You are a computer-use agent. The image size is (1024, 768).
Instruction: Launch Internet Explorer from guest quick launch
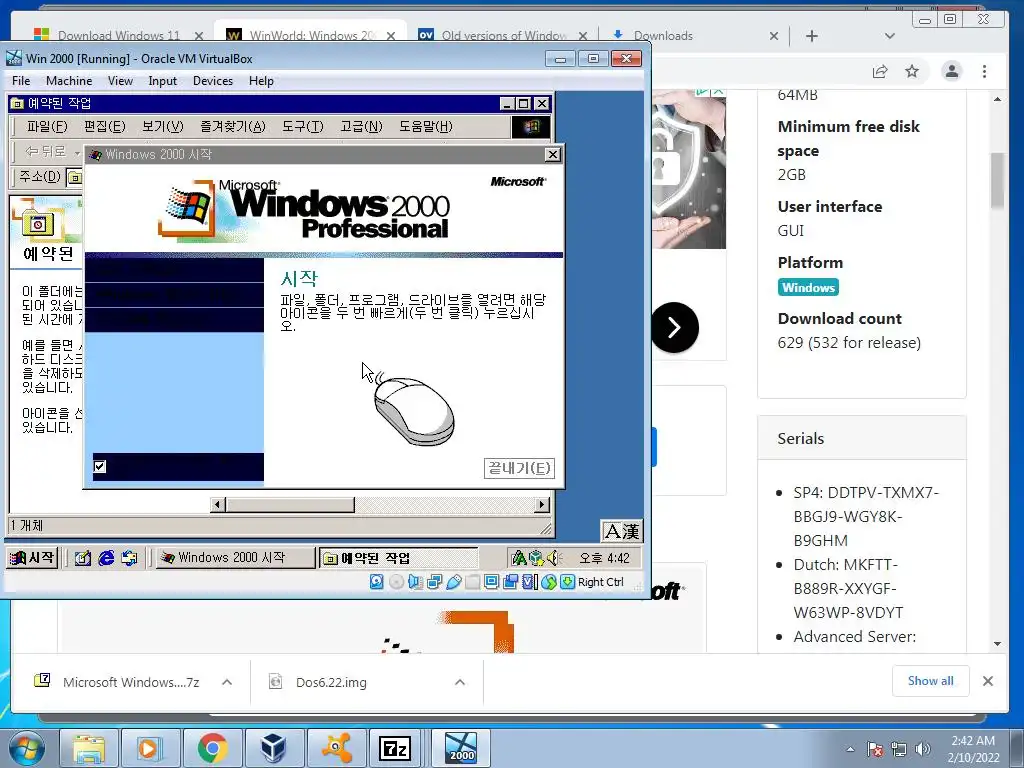pyautogui.click(x=106, y=558)
